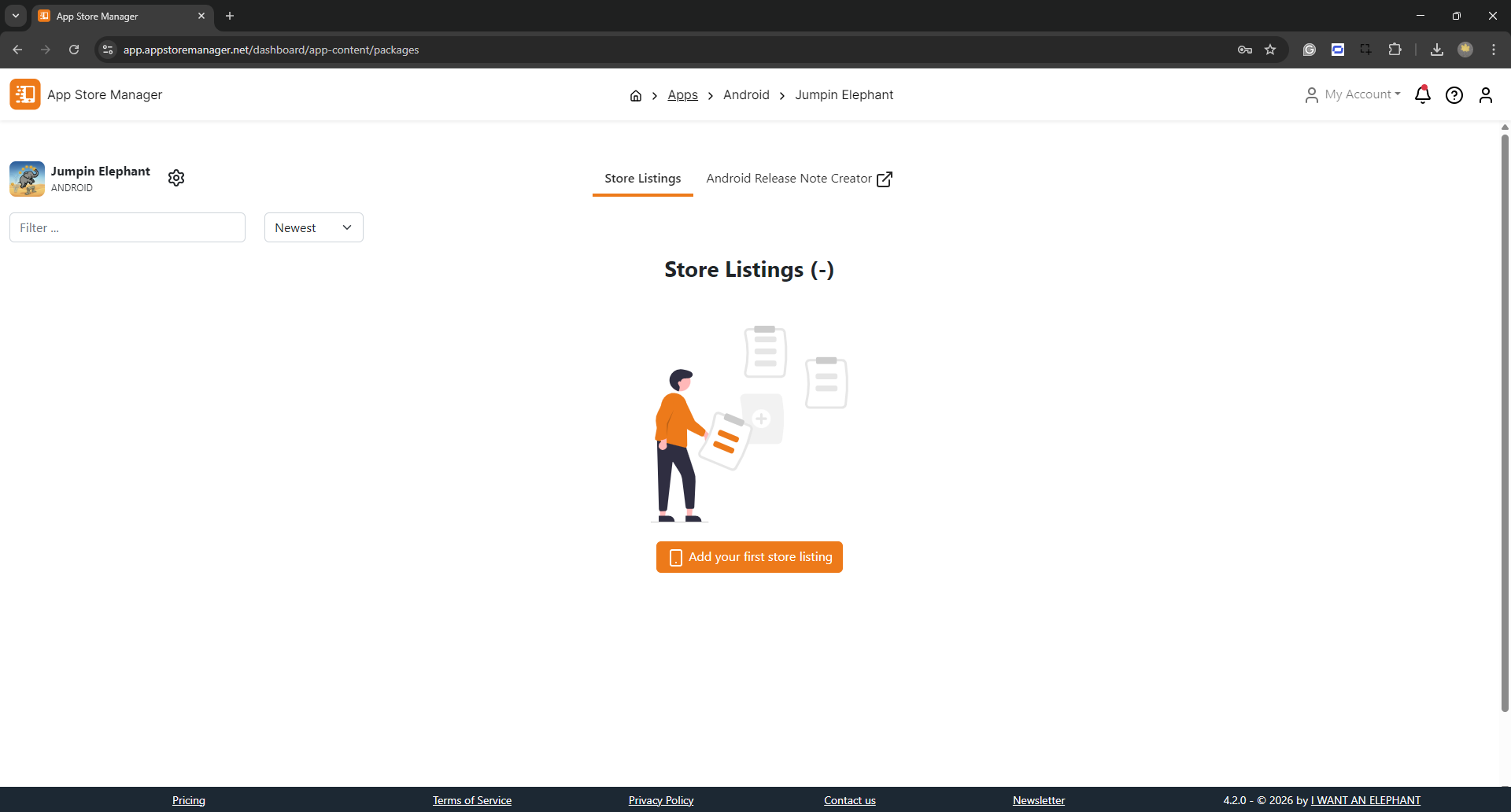Screen dimensions: 1511x812
Task: Click the notifications bell icon
Action: tap(1422, 95)
